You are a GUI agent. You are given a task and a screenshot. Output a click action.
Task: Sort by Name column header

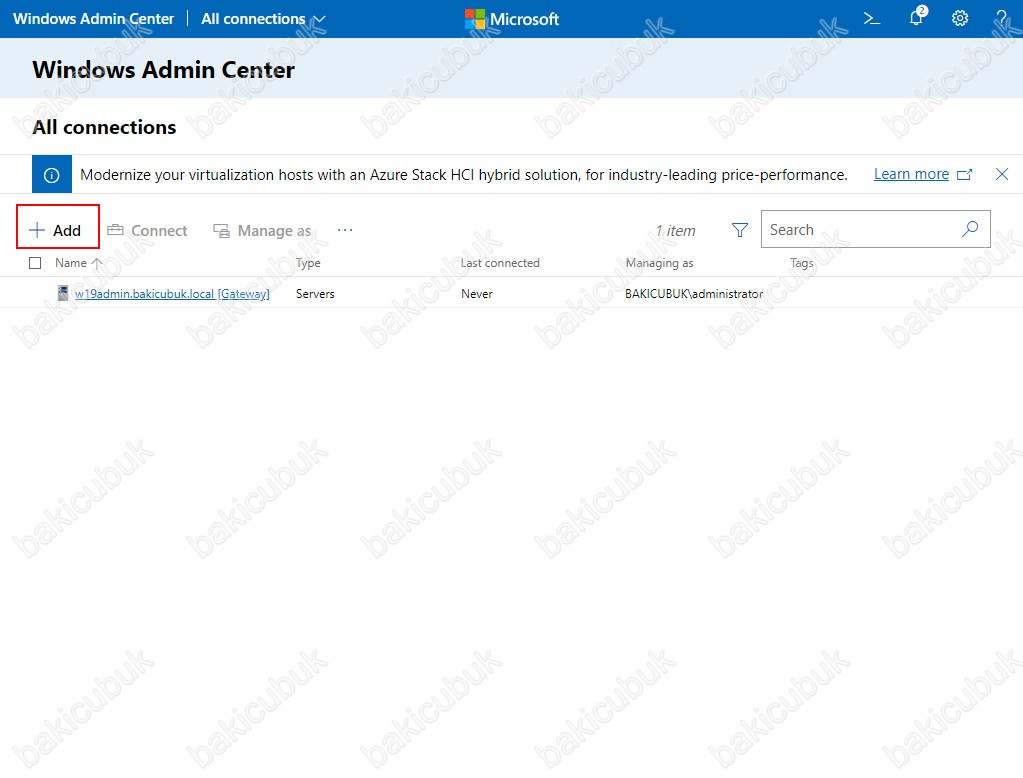(x=78, y=262)
